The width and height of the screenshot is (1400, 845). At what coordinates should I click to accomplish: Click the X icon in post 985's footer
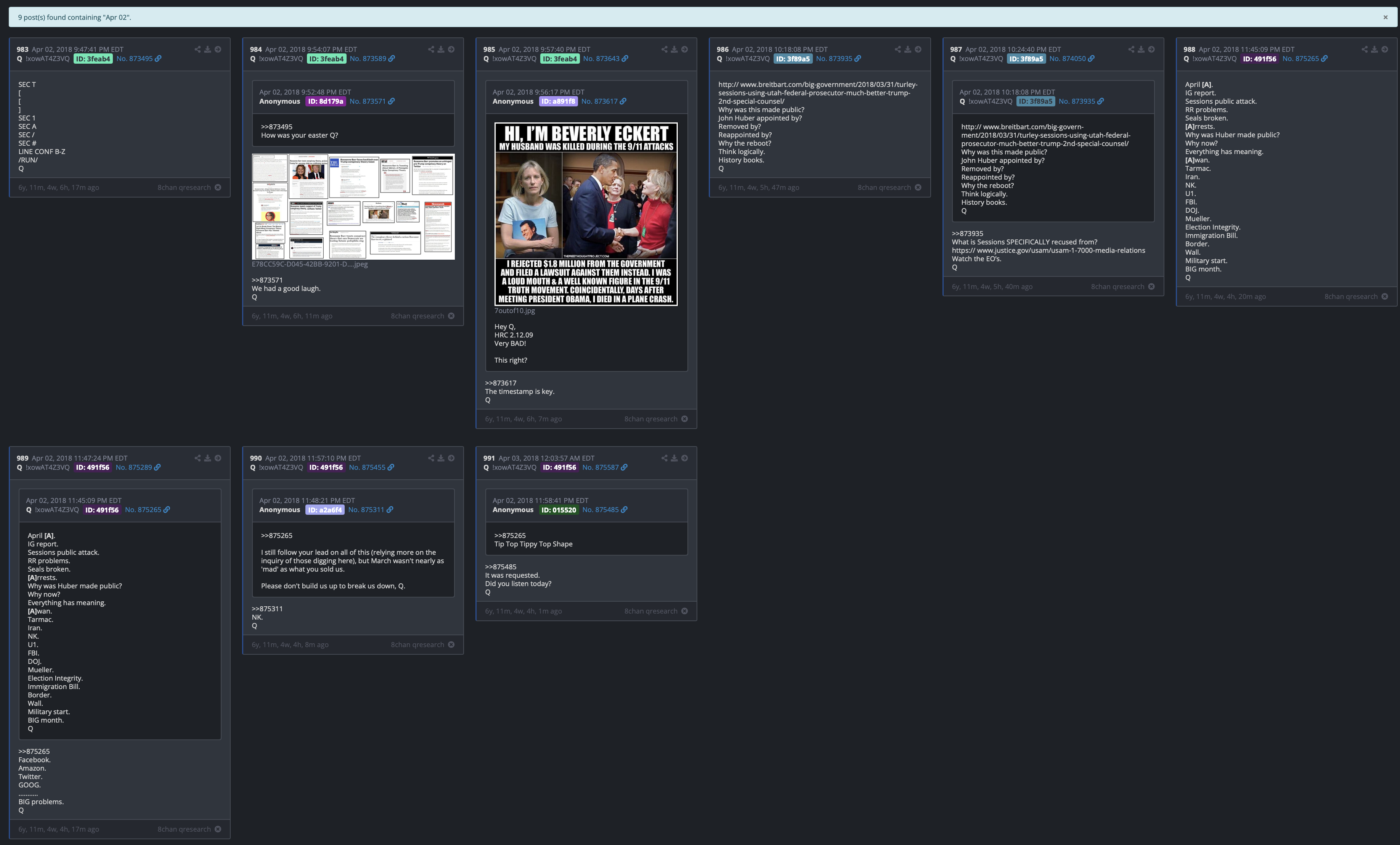click(685, 419)
